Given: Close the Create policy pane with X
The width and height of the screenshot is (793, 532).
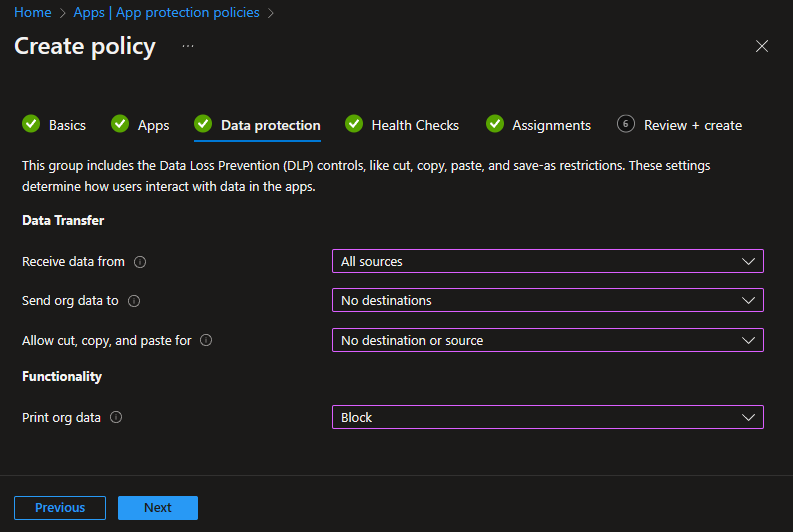Looking at the screenshot, I should [x=762, y=46].
